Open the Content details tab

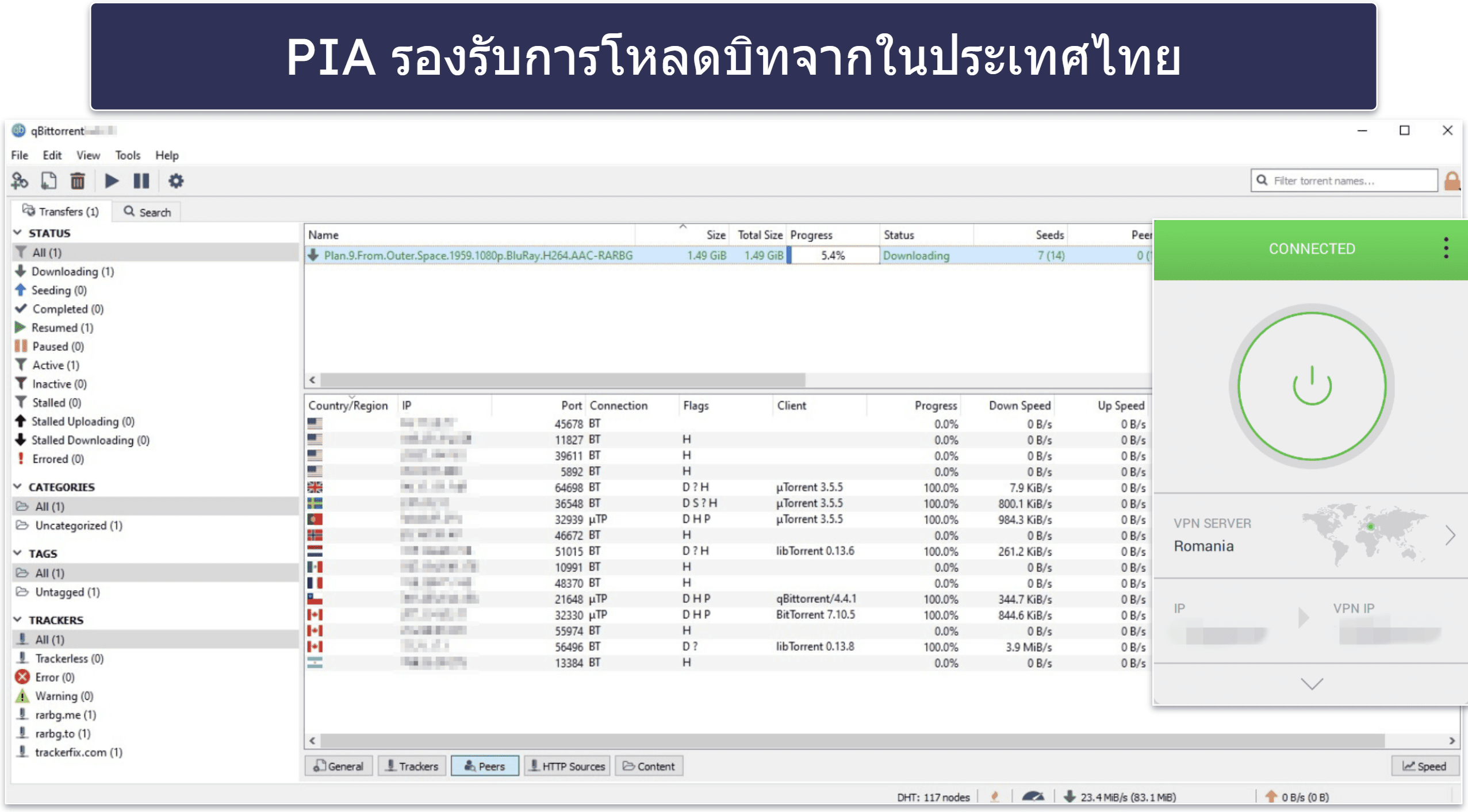coord(649,766)
